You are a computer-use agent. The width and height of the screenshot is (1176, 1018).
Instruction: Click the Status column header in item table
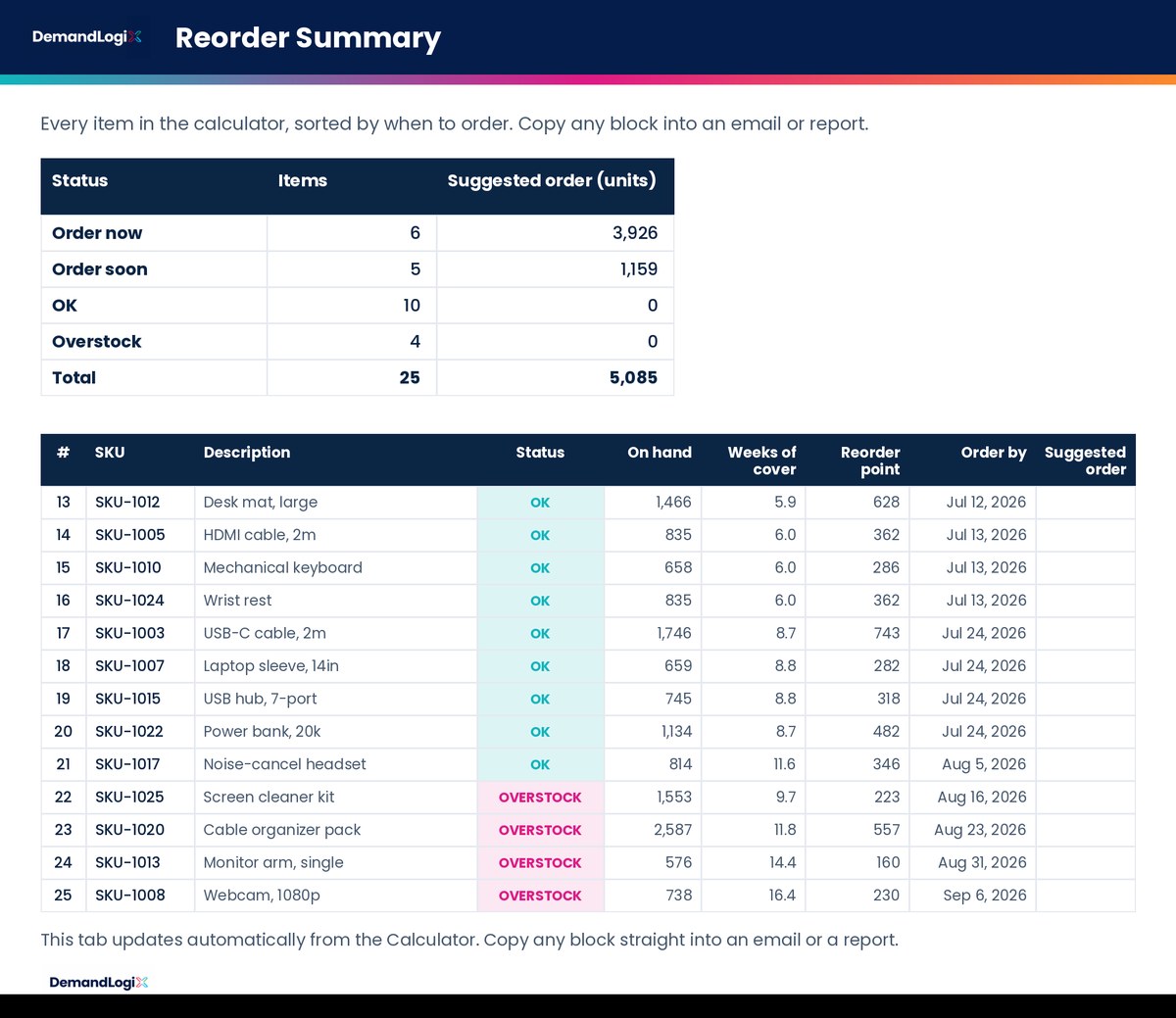coord(540,453)
